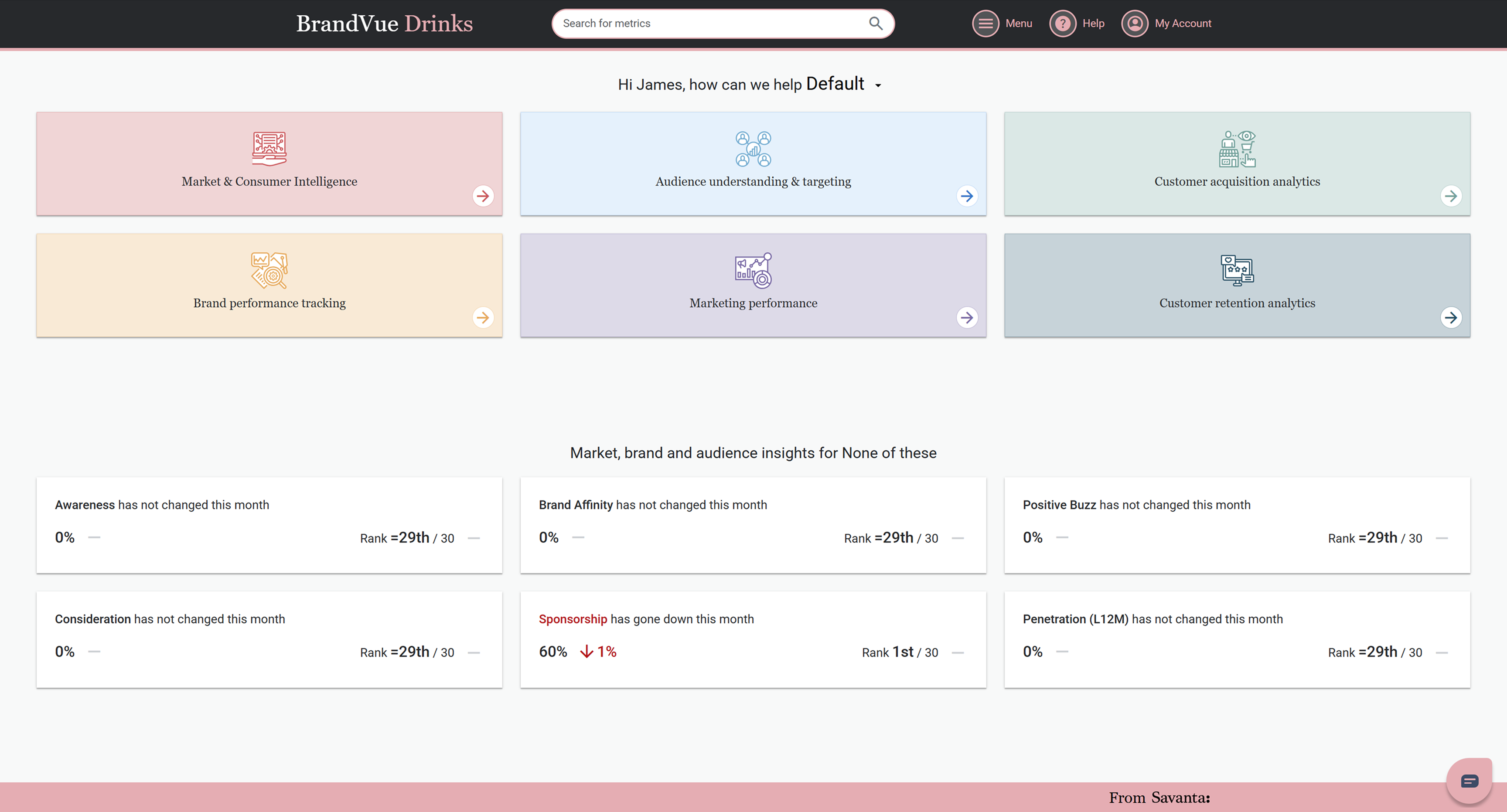The width and height of the screenshot is (1507, 812).
Task: Click 'Rank 1st / 30' text
Action: tap(900, 652)
